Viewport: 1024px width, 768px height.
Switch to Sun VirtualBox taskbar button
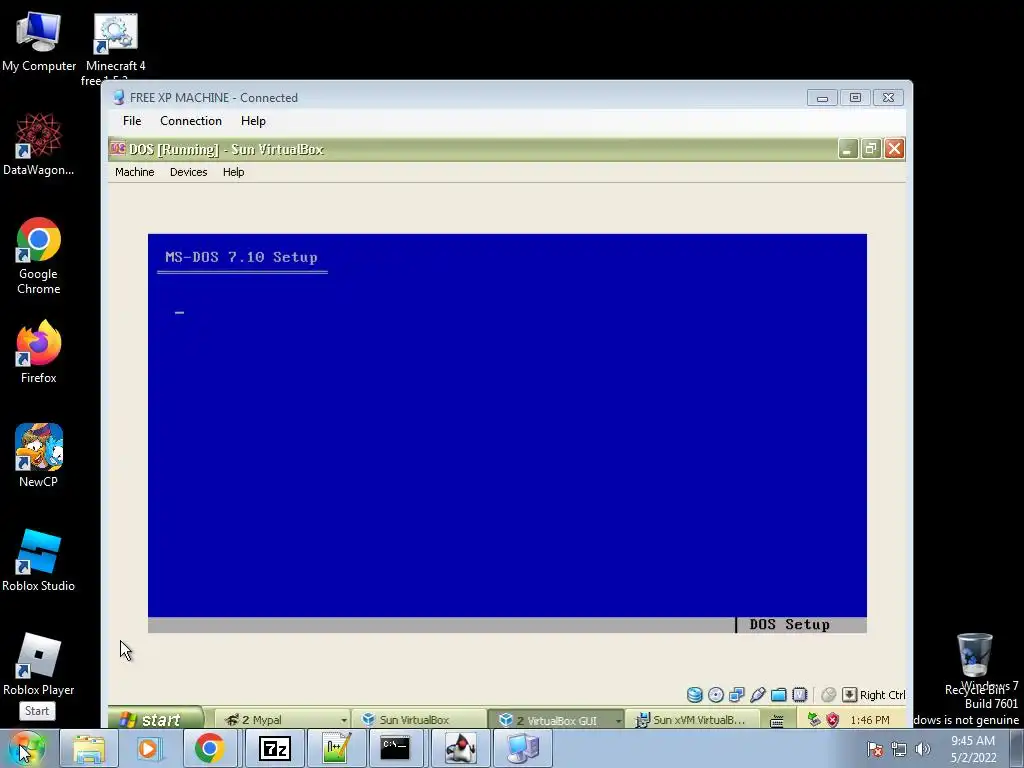click(420, 720)
